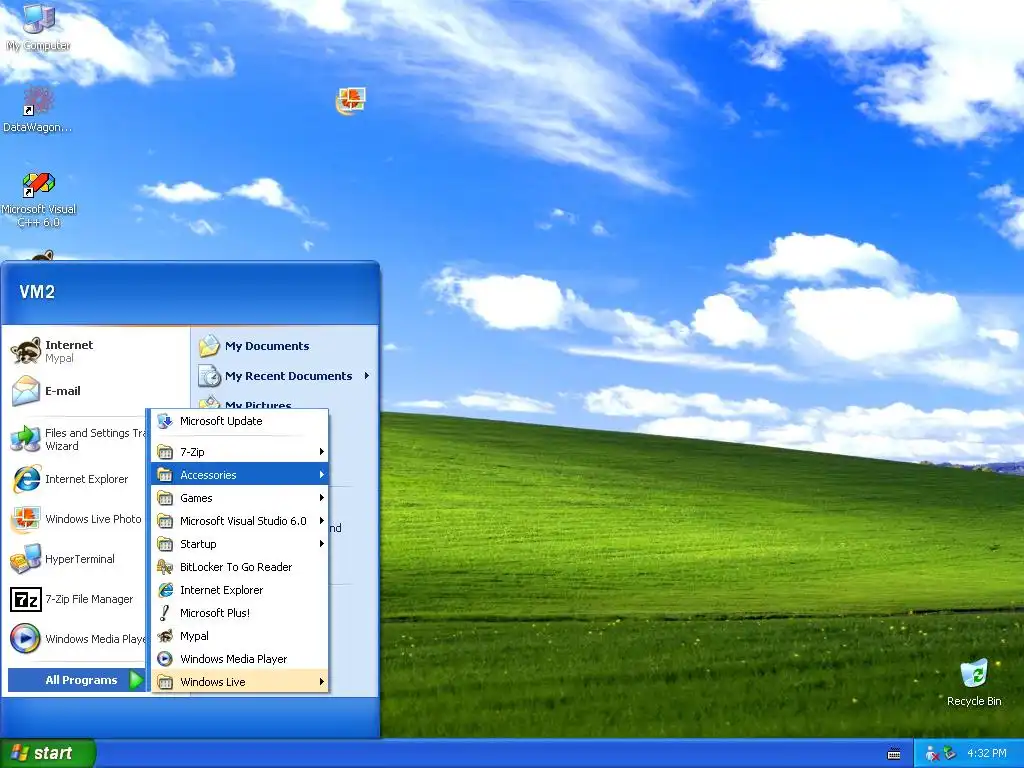Click My Recent Documents label text

(x=289, y=376)
